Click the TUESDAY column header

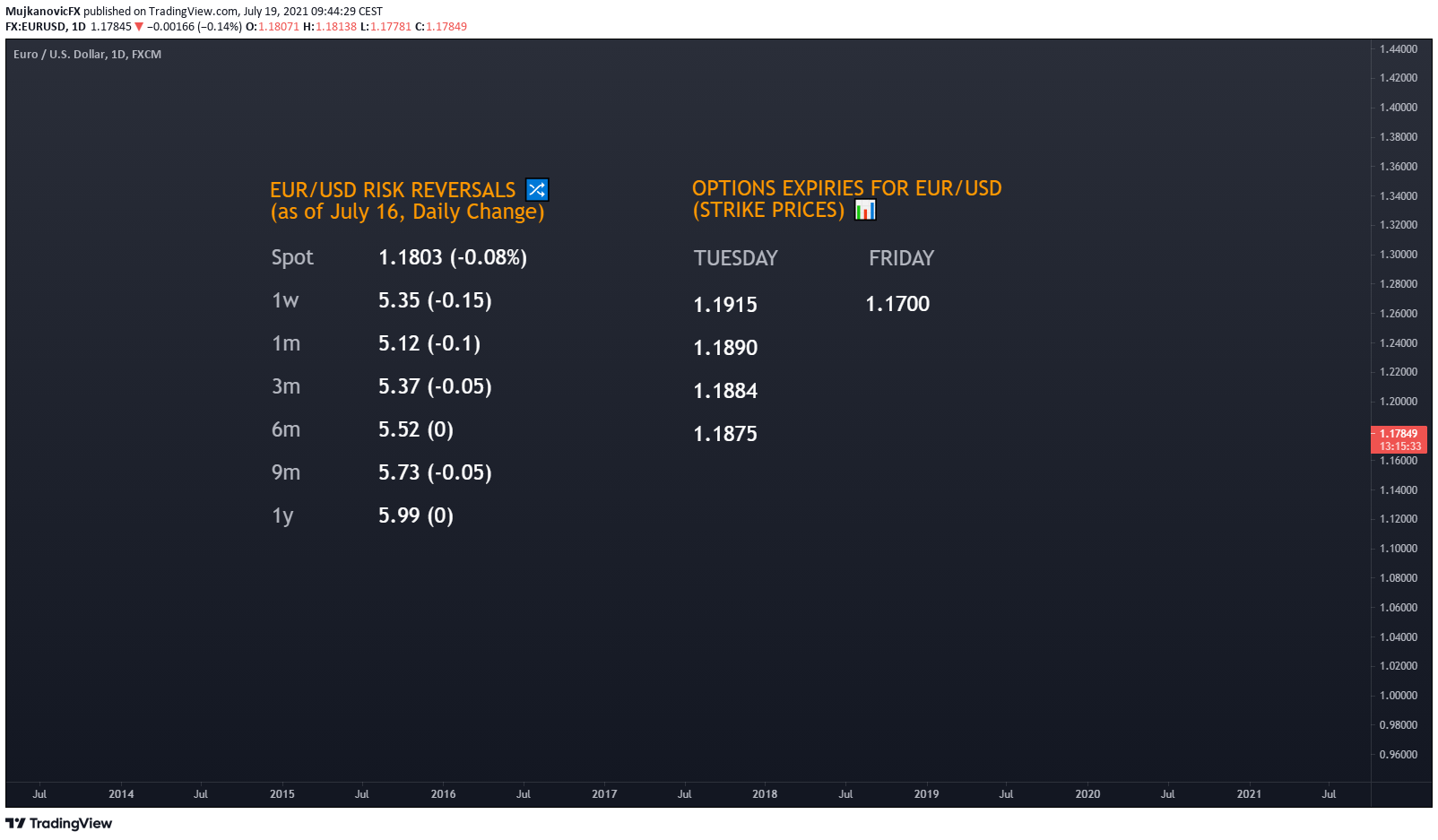click(x=736, y=258)
